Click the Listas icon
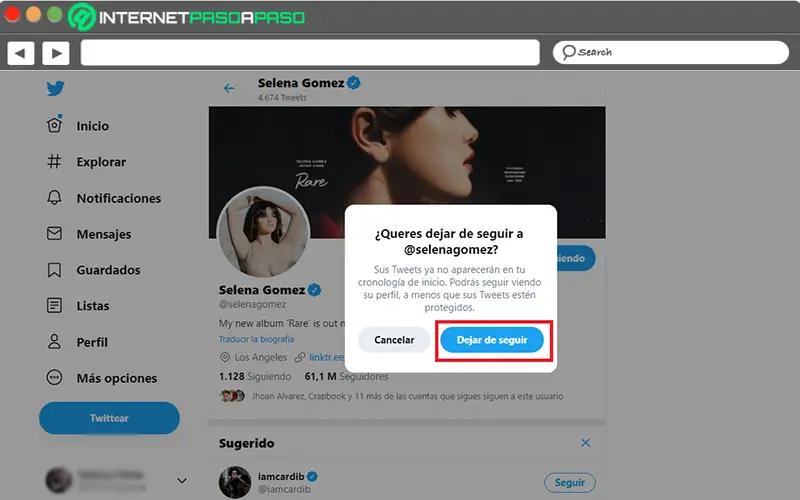800x500 pixels. point(56,306)
